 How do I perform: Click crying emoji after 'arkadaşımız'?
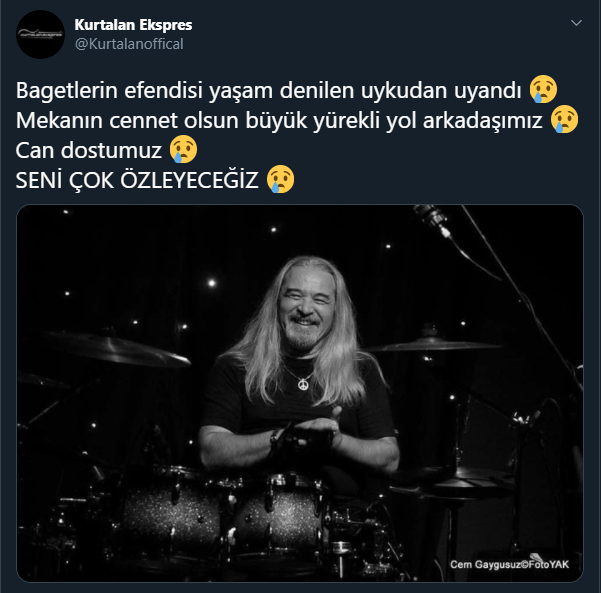pyautogui.click(x=564, y=119)
